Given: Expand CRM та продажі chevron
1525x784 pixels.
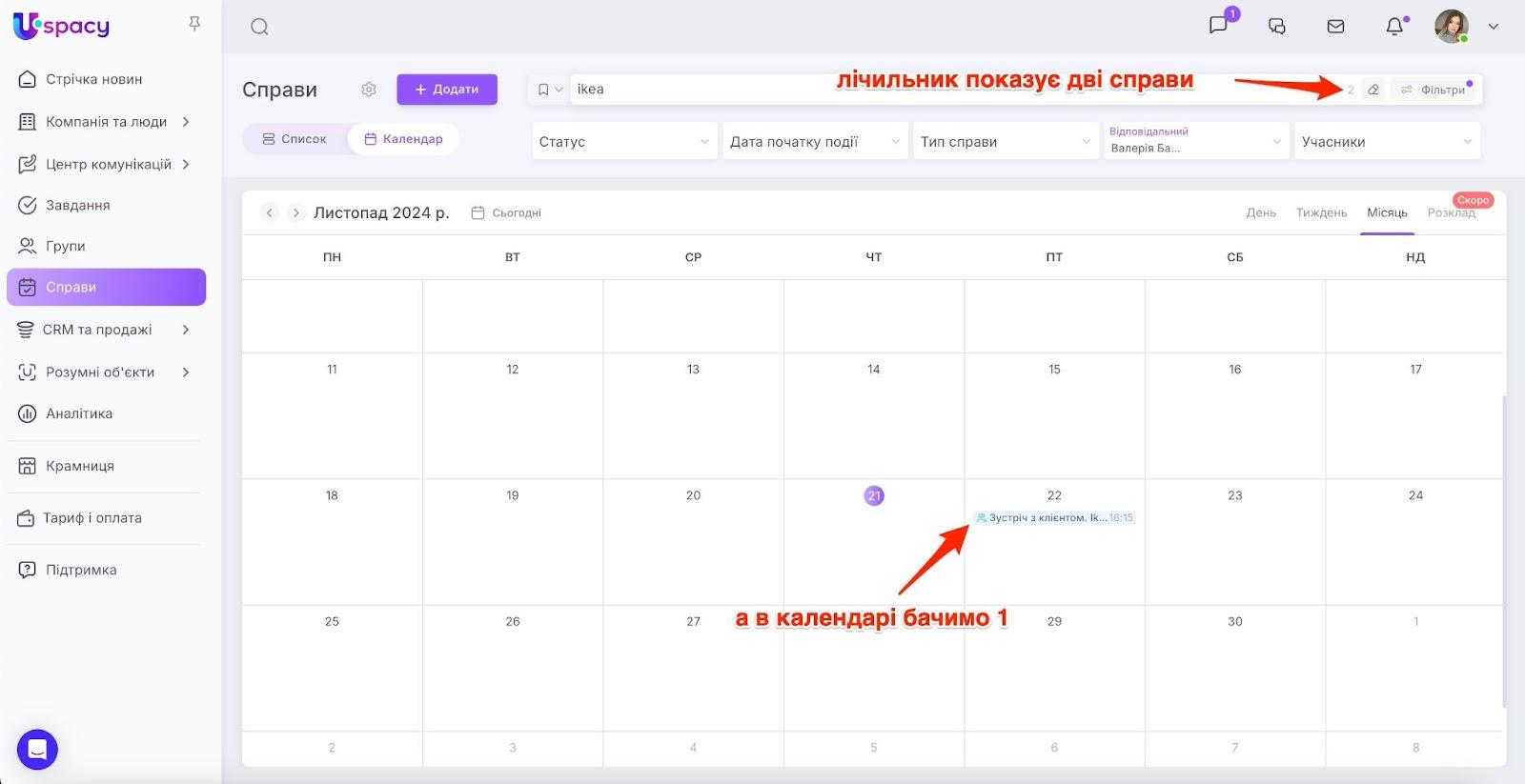Looking at the screenshot, I should pyautogui.click(x=186, y=330).
